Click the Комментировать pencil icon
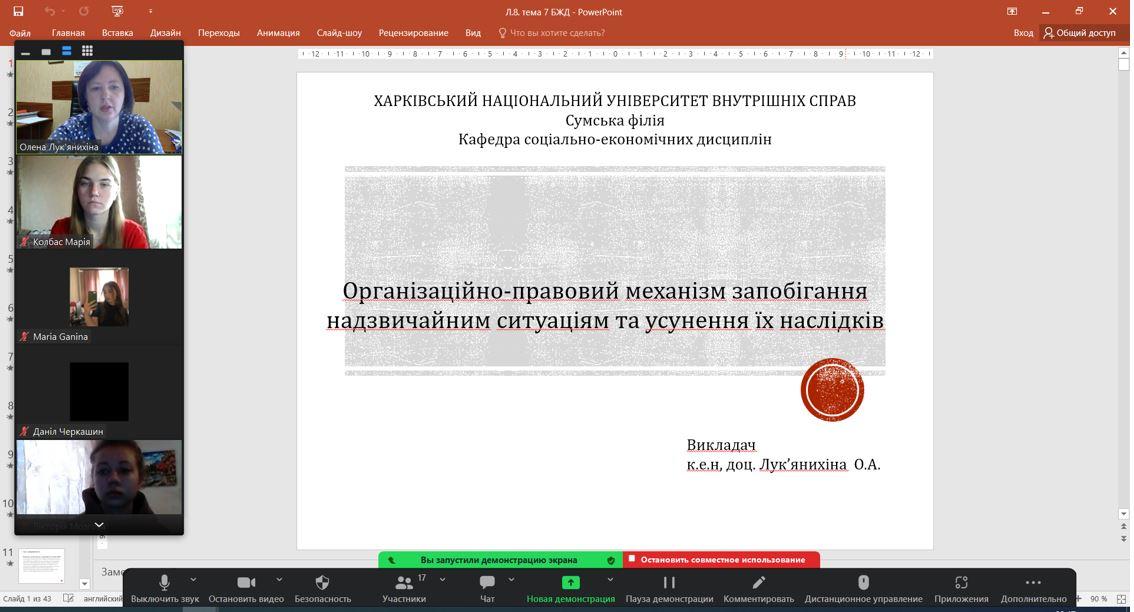Viewport: 1134px width, 612px height. coord(759,583)
